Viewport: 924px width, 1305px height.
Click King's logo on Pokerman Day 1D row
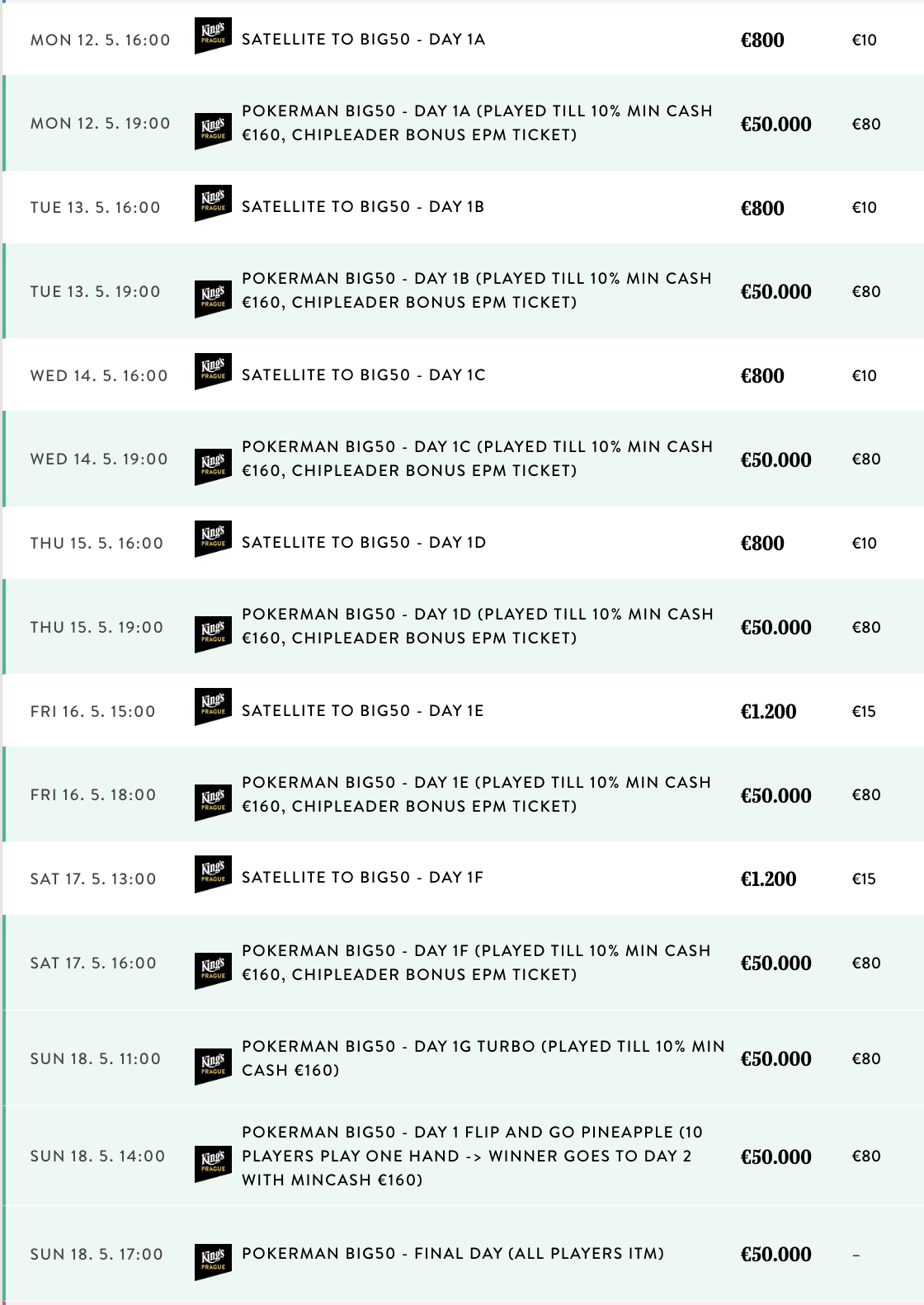(212, 634)
